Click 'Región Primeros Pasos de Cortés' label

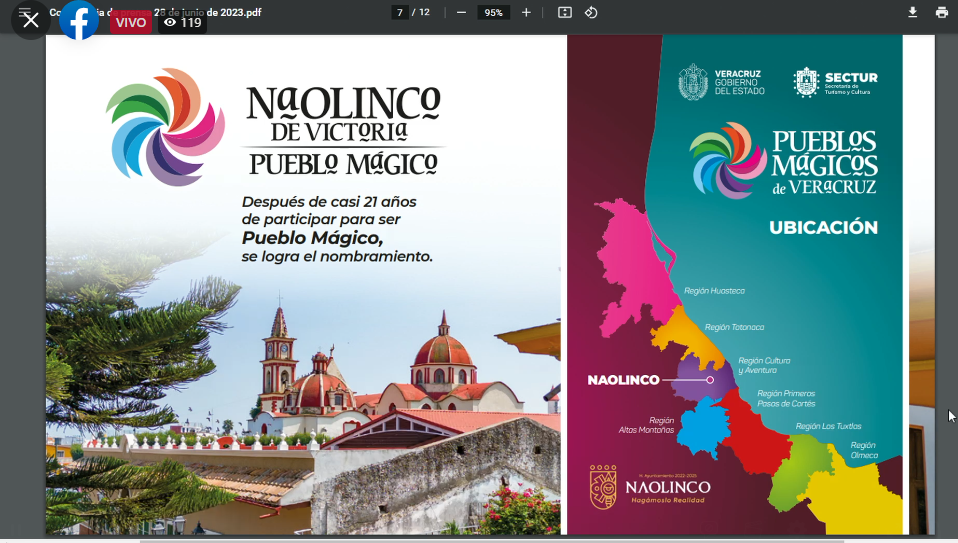(x=786, y=398)
